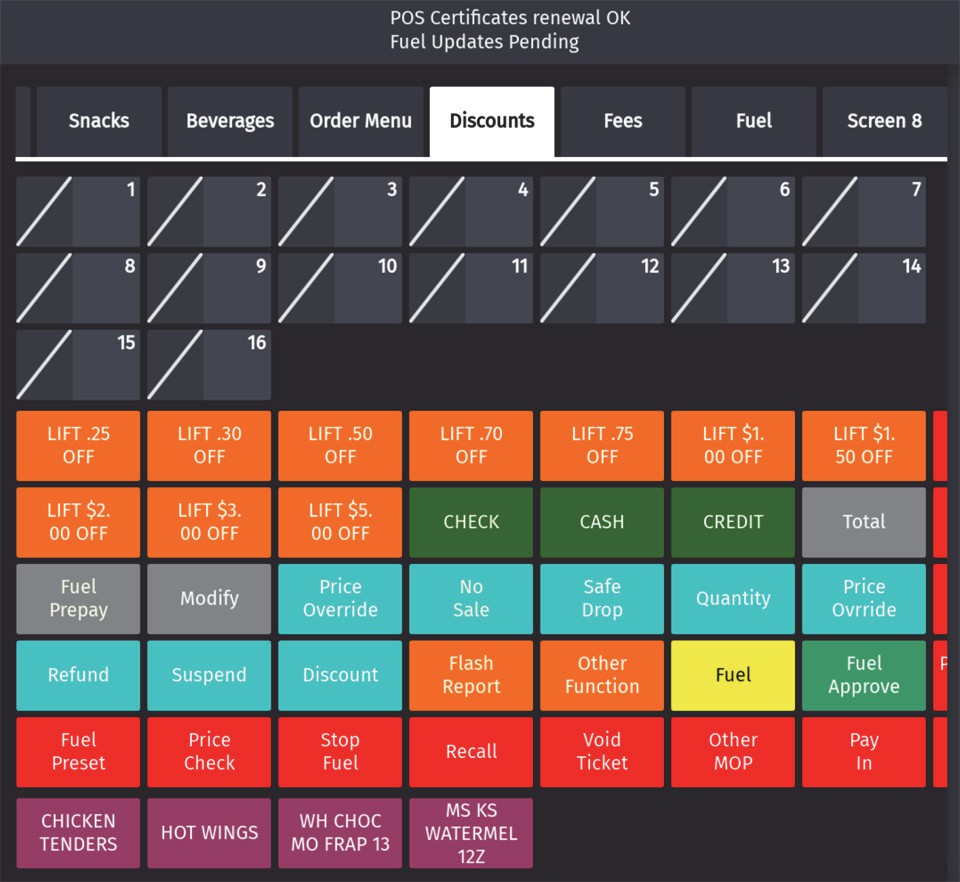The width and height of the screenshot is (960, 882).
Task: Open the Beverages tab
Action: [x=230, y=121]
